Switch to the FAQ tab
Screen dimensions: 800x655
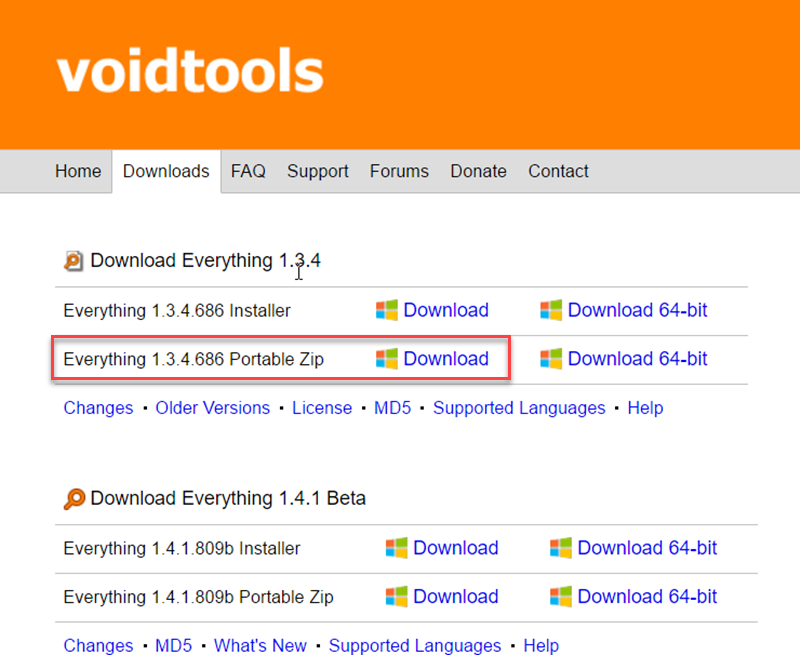(x=248, y=171)
